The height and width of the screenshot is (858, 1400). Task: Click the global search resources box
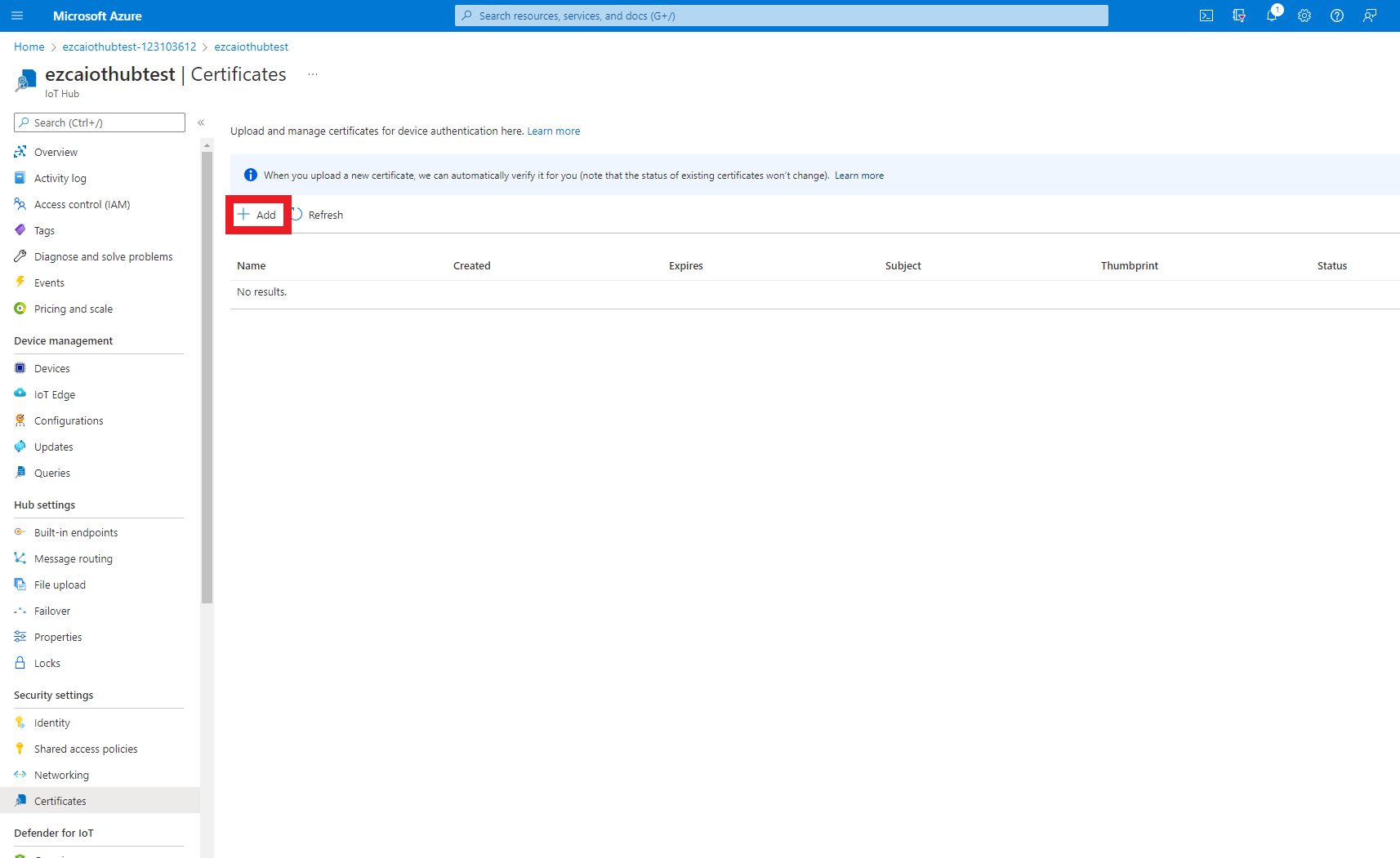coord(782,16)
